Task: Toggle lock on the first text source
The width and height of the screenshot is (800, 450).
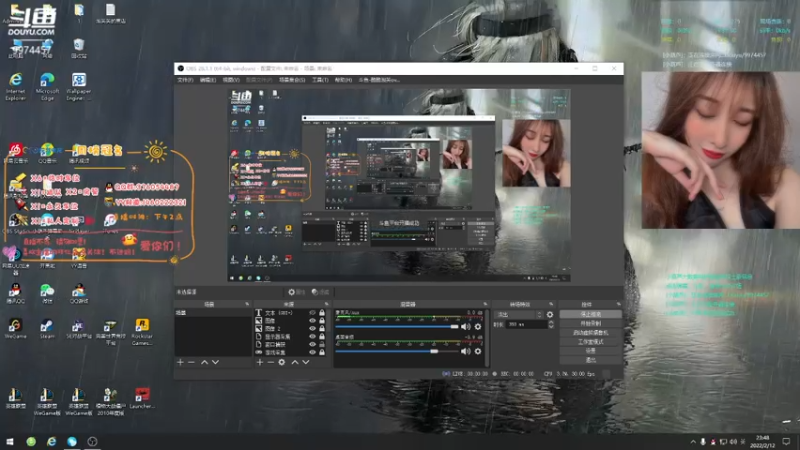Action: (x=323, y=313)
